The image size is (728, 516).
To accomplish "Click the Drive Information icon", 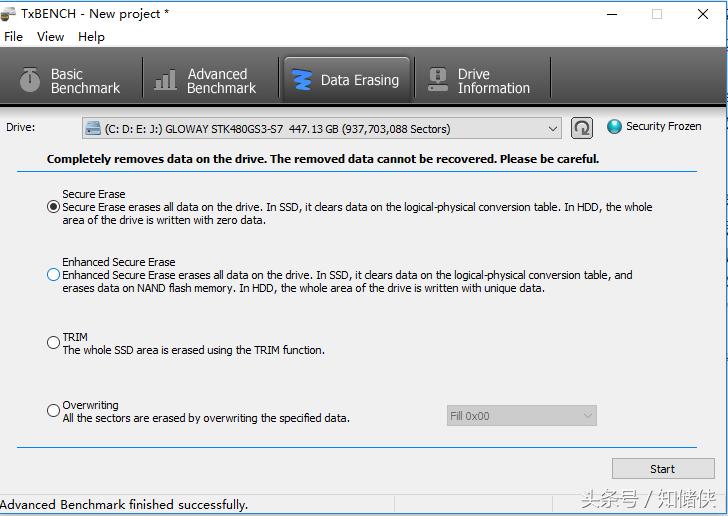I will pos(437,80).
